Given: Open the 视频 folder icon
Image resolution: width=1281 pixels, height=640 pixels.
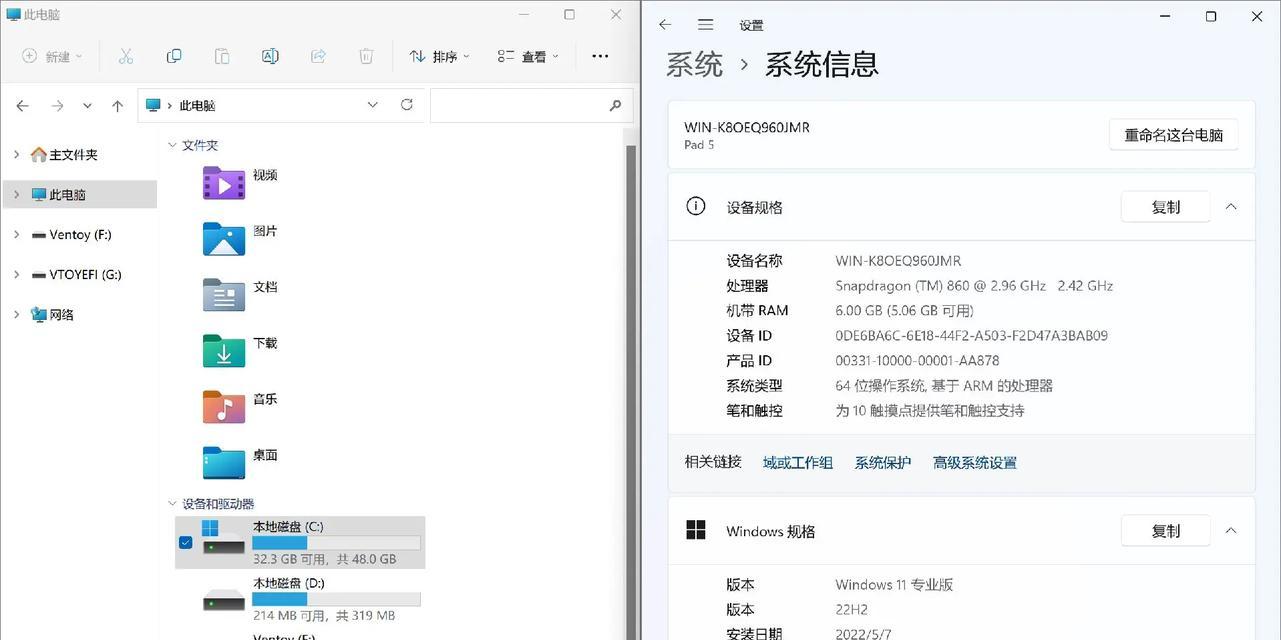Looking at the screenshot, I should click(x=224, y=184).
